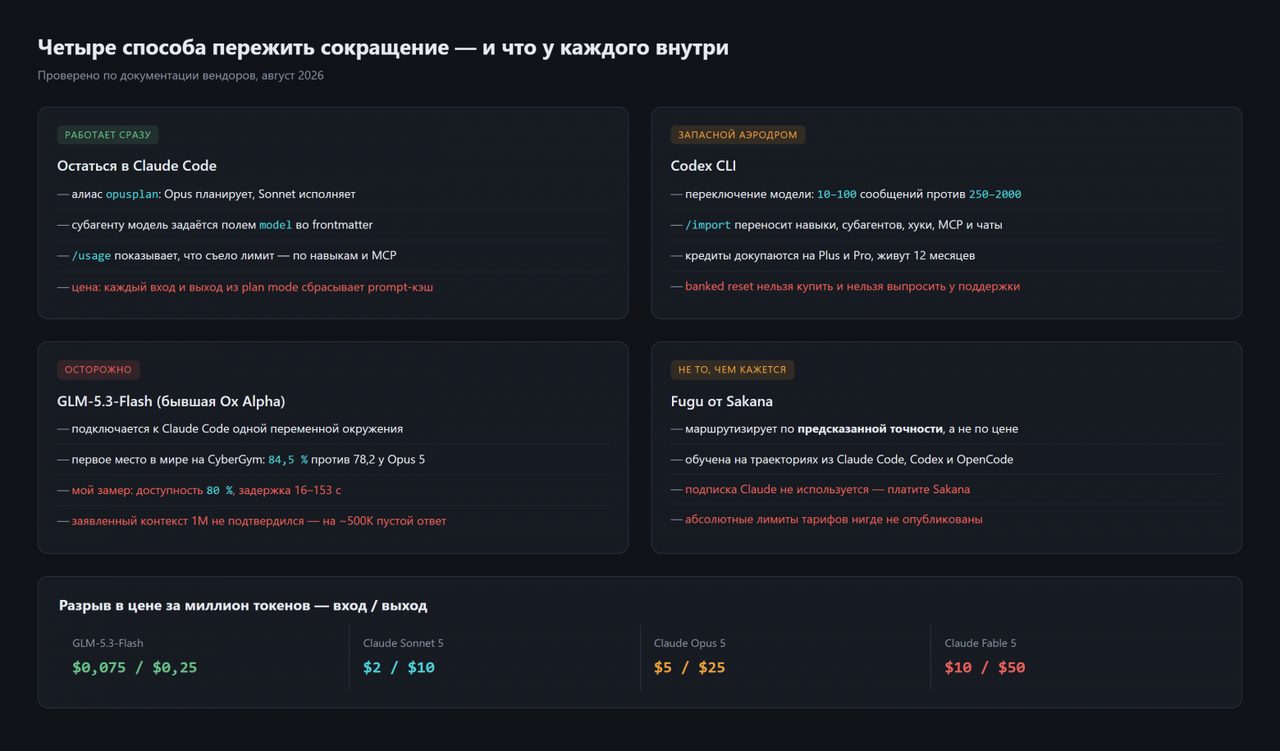Click the card title 'GLM-5.3-Flash (бывшая Ox Alpha)'

point(171,401)
